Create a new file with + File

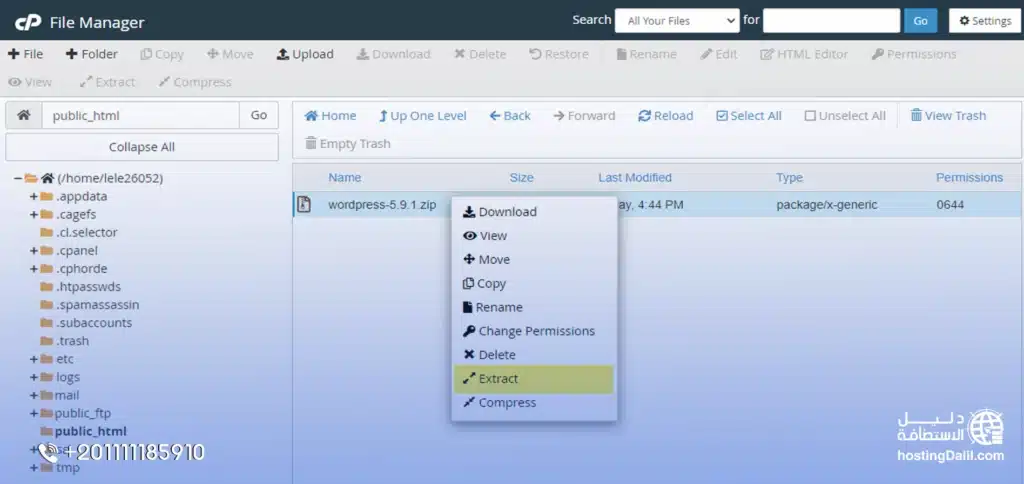(x=25, y=54)
